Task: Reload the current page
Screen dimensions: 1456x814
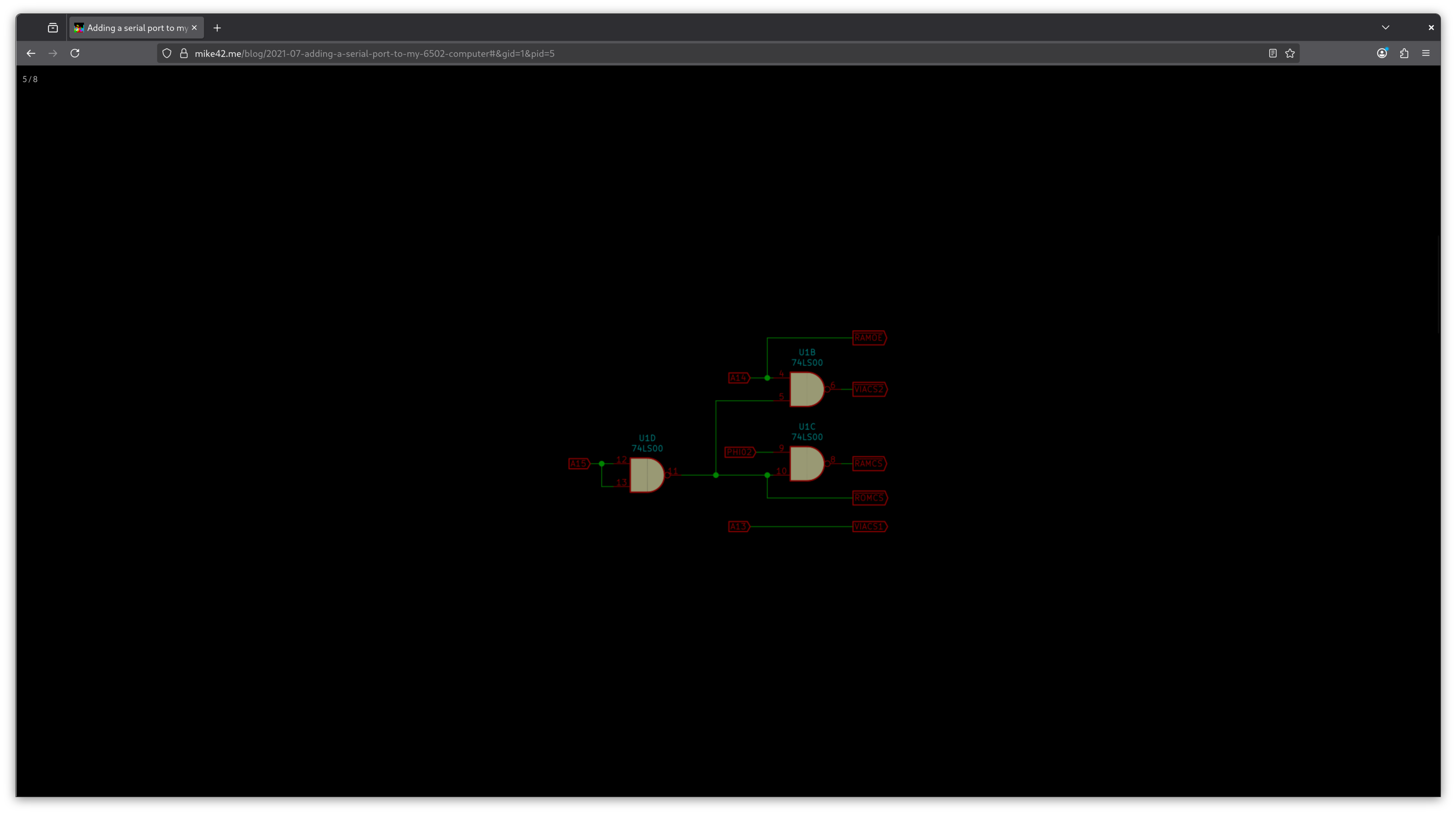Action: tap(75, 53)
